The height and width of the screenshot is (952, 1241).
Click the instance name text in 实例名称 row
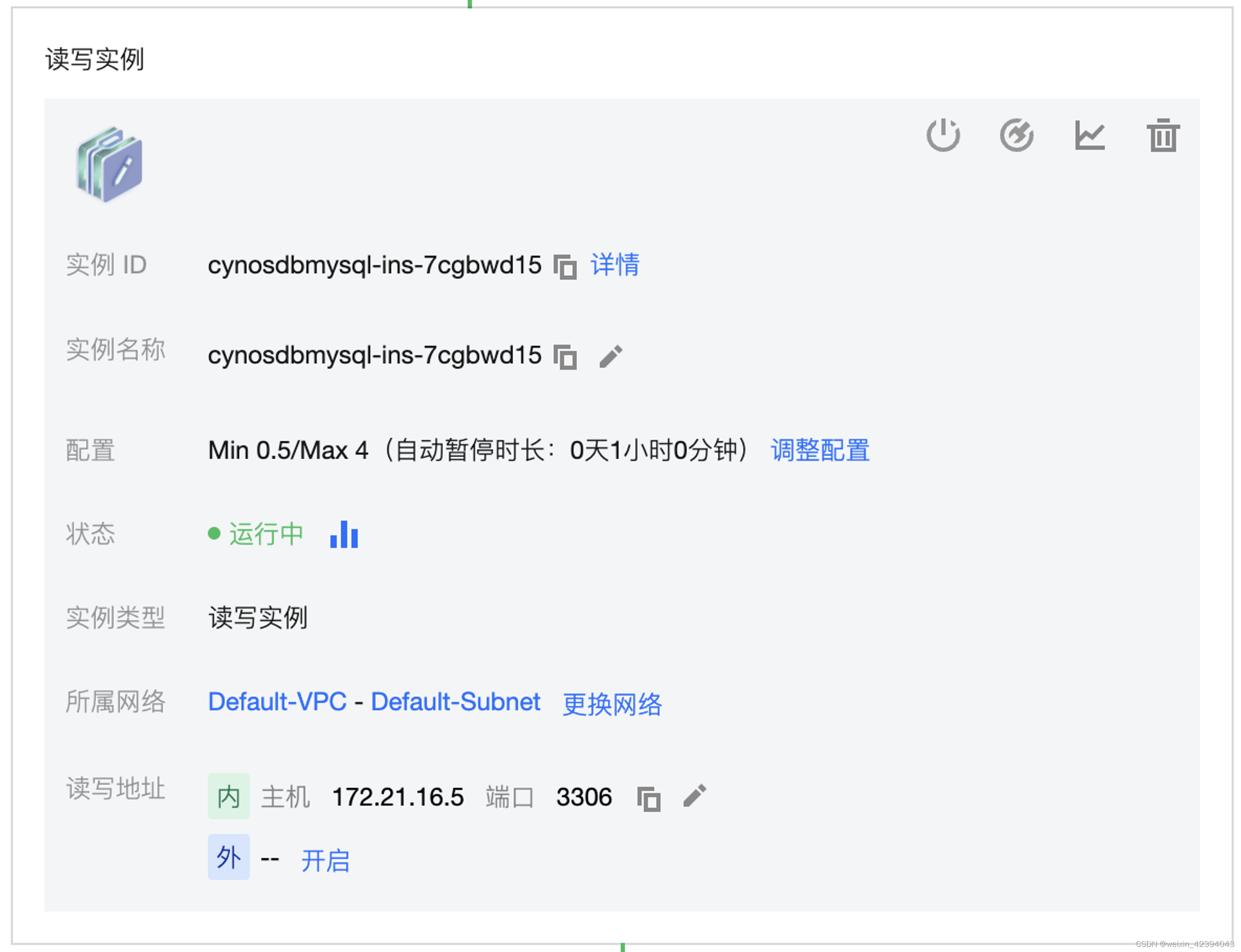click(375, 355)
